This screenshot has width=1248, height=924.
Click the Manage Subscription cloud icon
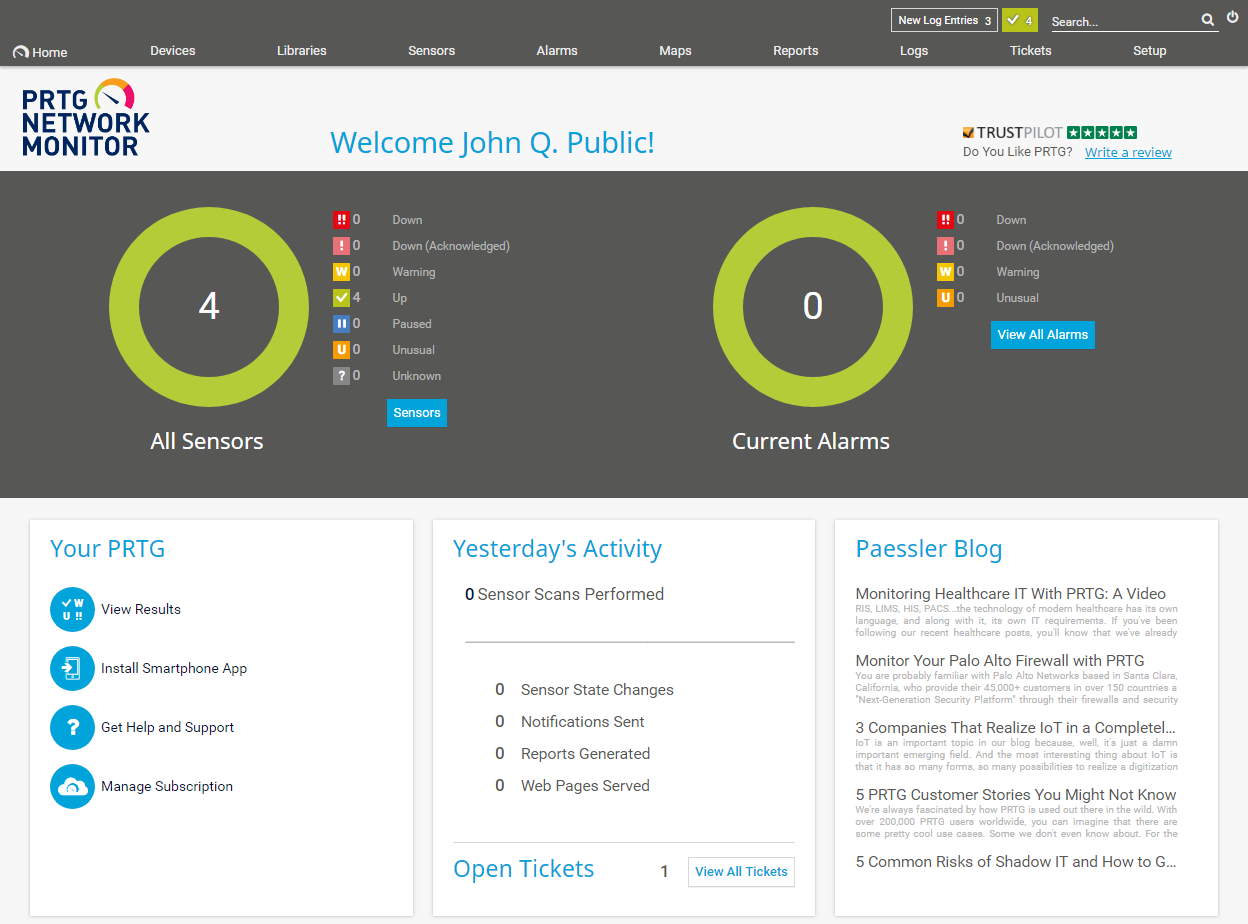click(x=72, y=786)
